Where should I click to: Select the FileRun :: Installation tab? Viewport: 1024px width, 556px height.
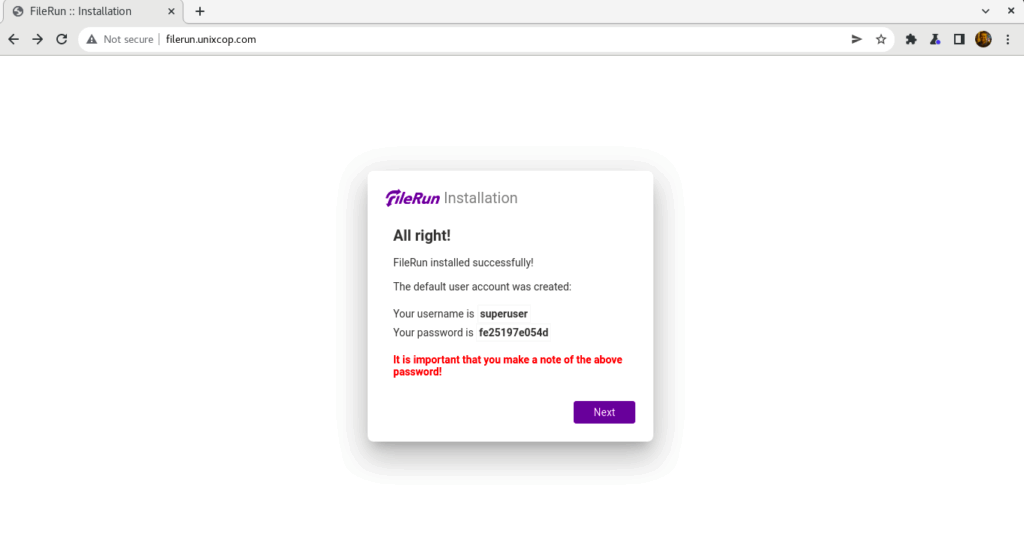(x=80, y=11)
